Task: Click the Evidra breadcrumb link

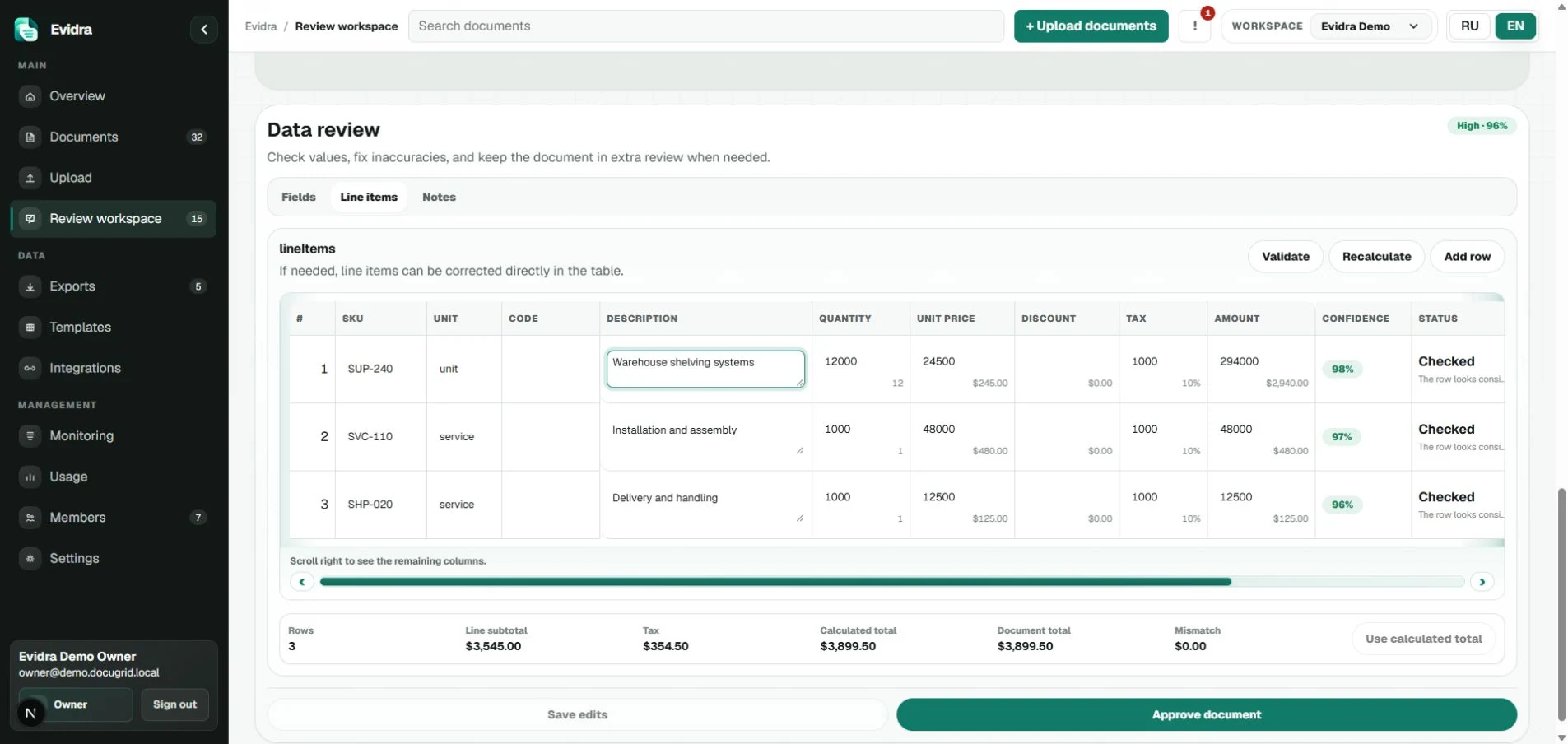Action: tap(261, 26)
